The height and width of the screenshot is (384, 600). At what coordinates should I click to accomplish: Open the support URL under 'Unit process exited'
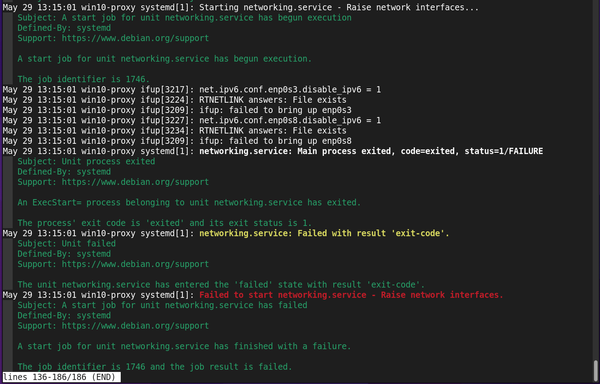135,182
